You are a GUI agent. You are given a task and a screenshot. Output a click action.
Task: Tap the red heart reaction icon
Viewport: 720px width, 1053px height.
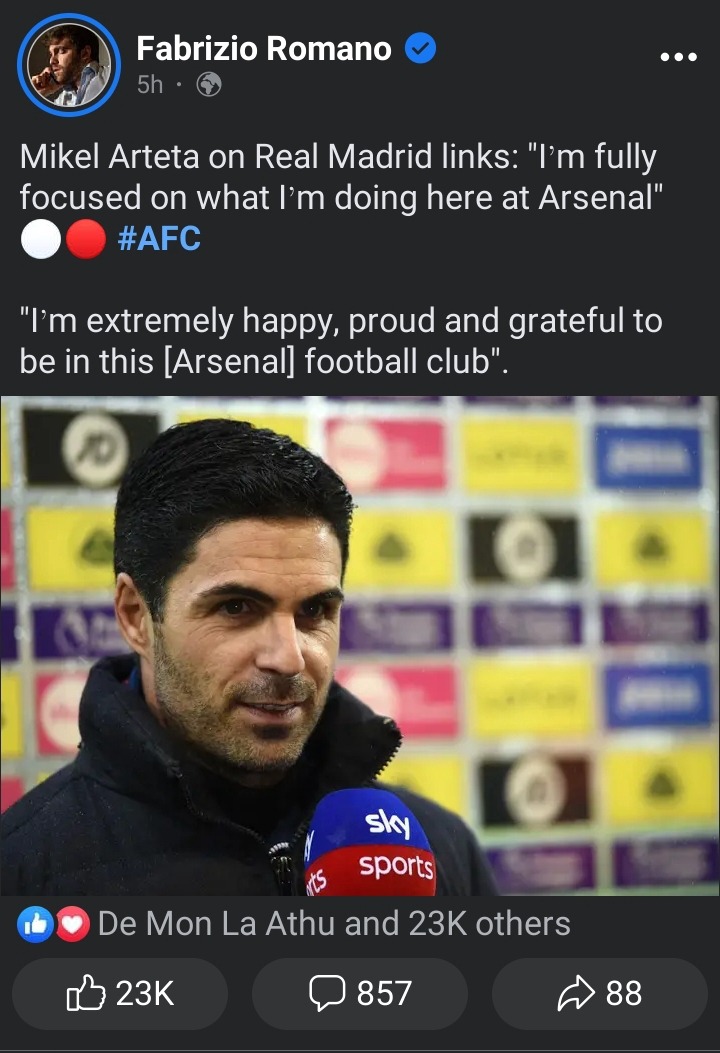72,924
